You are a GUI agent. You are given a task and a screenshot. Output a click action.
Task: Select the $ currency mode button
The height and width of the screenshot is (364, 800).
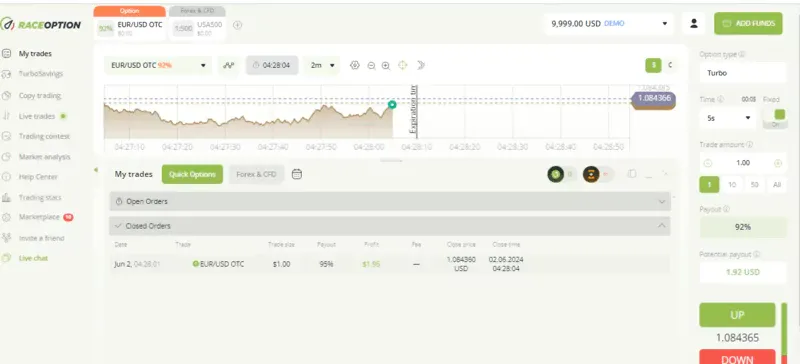[x=653, y=65]
